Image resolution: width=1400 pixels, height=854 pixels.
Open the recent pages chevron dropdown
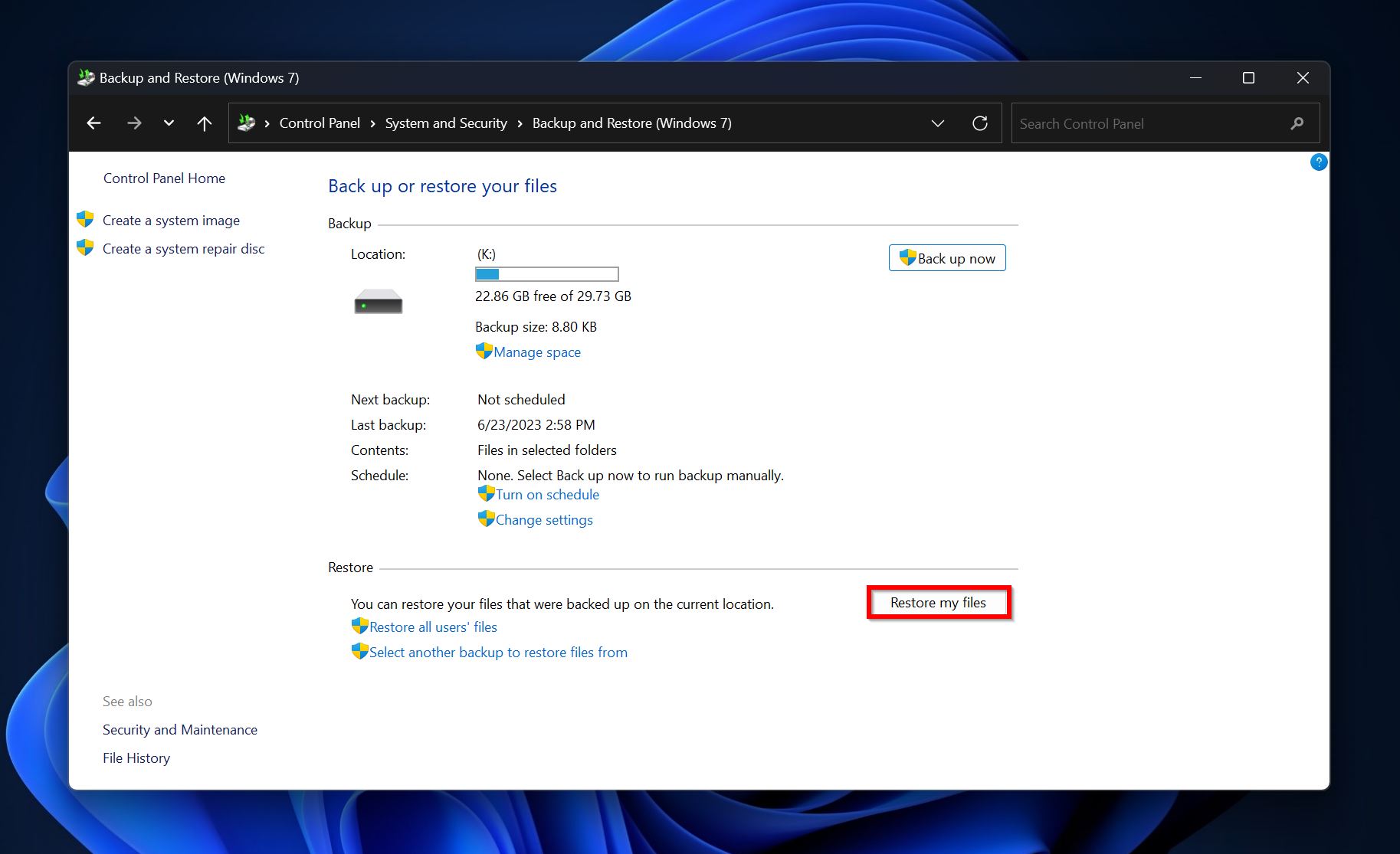tap(169, 123)
